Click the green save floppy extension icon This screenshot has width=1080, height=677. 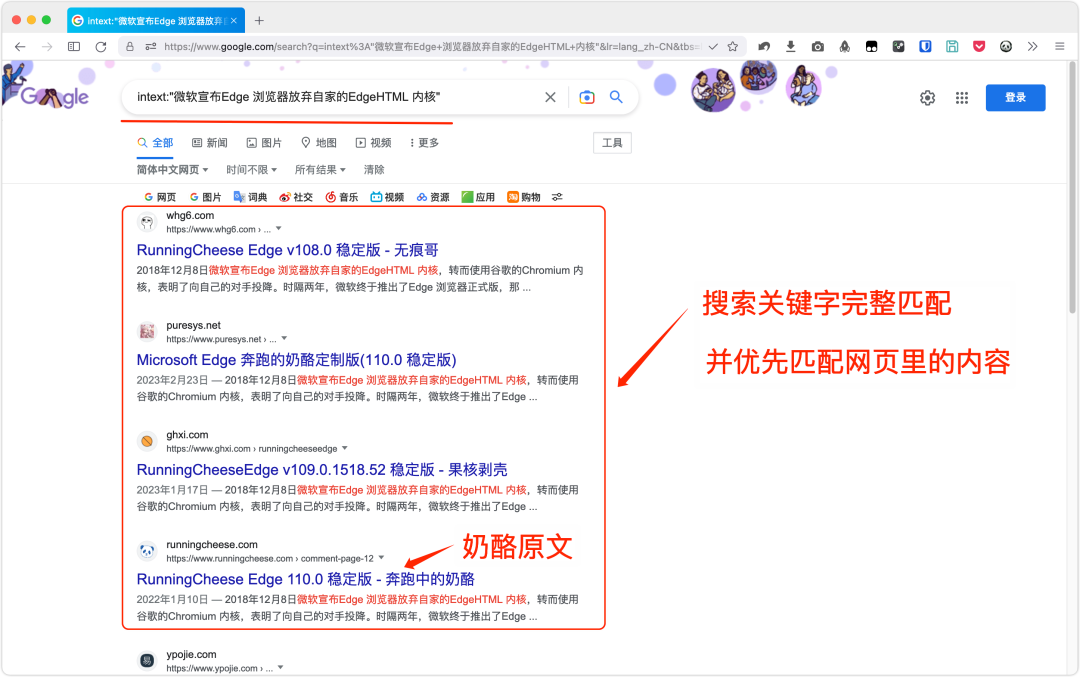952,47
